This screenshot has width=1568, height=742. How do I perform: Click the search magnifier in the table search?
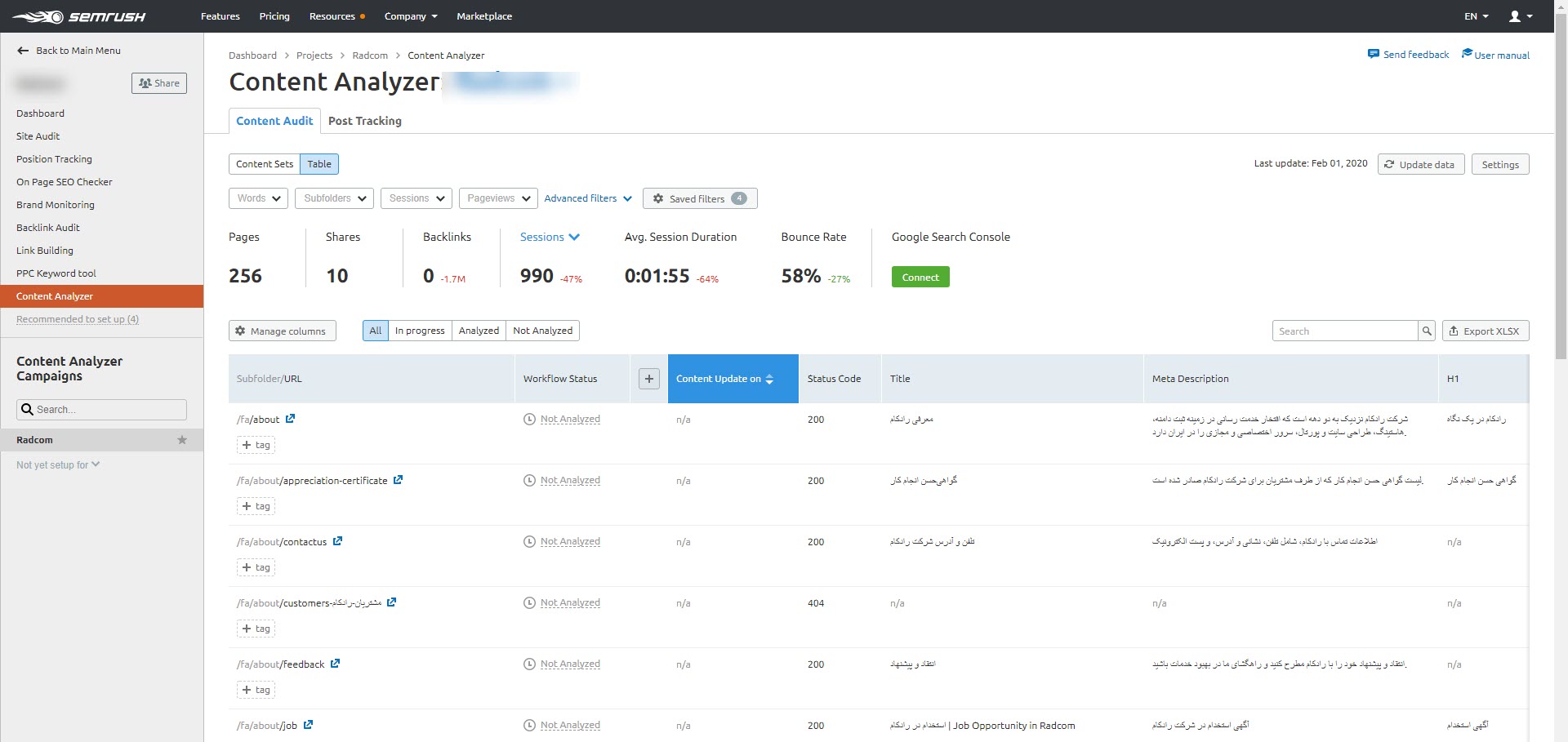coord(1426,331)
